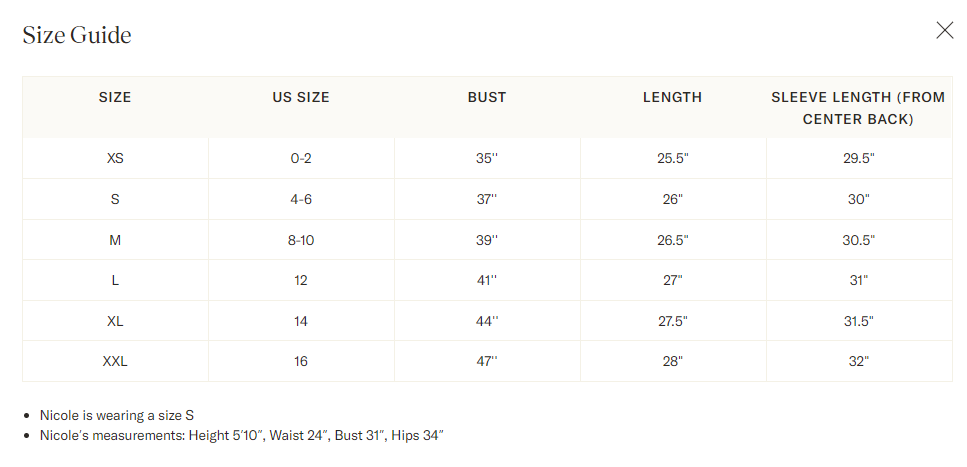Select the 0-2 US size cell

pyautogui.click(x=301, y=159)
